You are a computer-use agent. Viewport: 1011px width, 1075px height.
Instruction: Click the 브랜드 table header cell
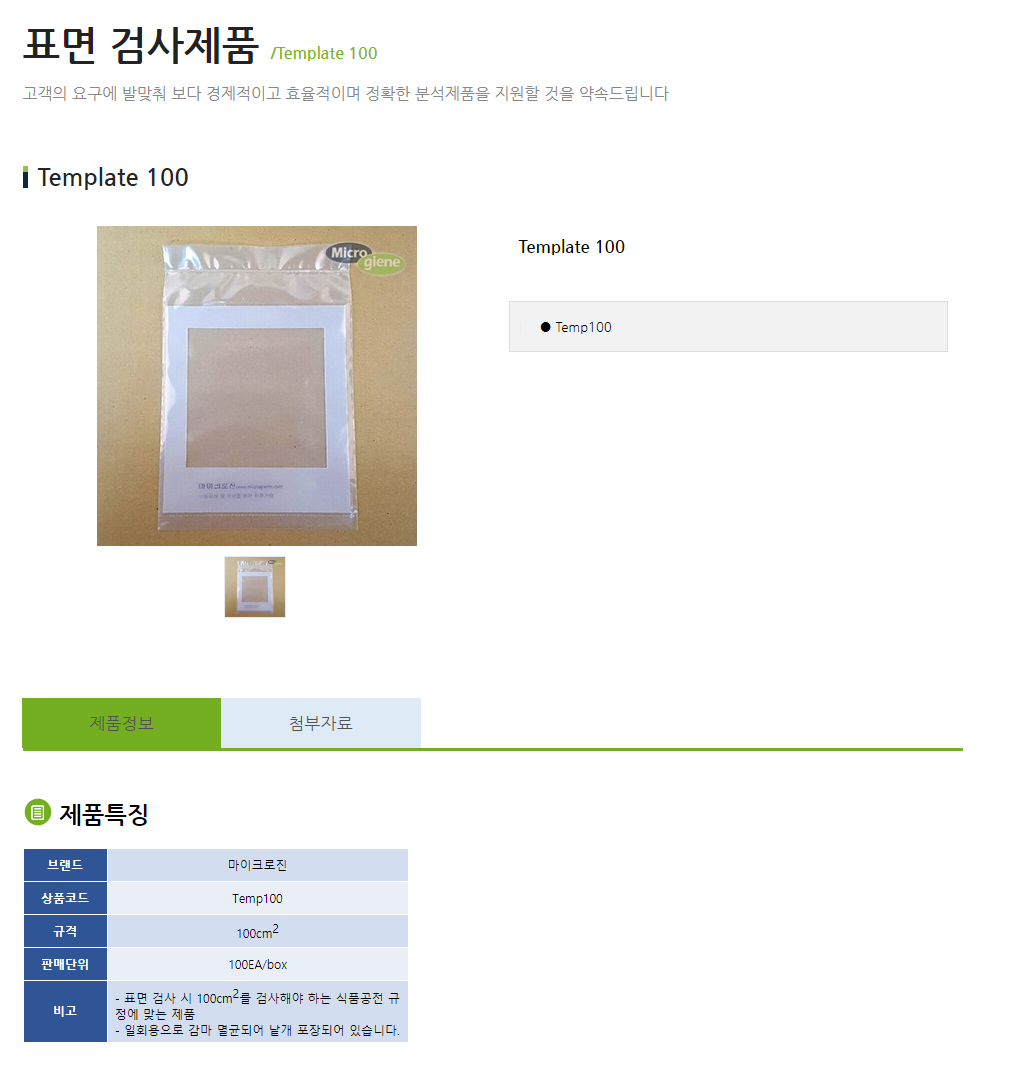point(65,865)
